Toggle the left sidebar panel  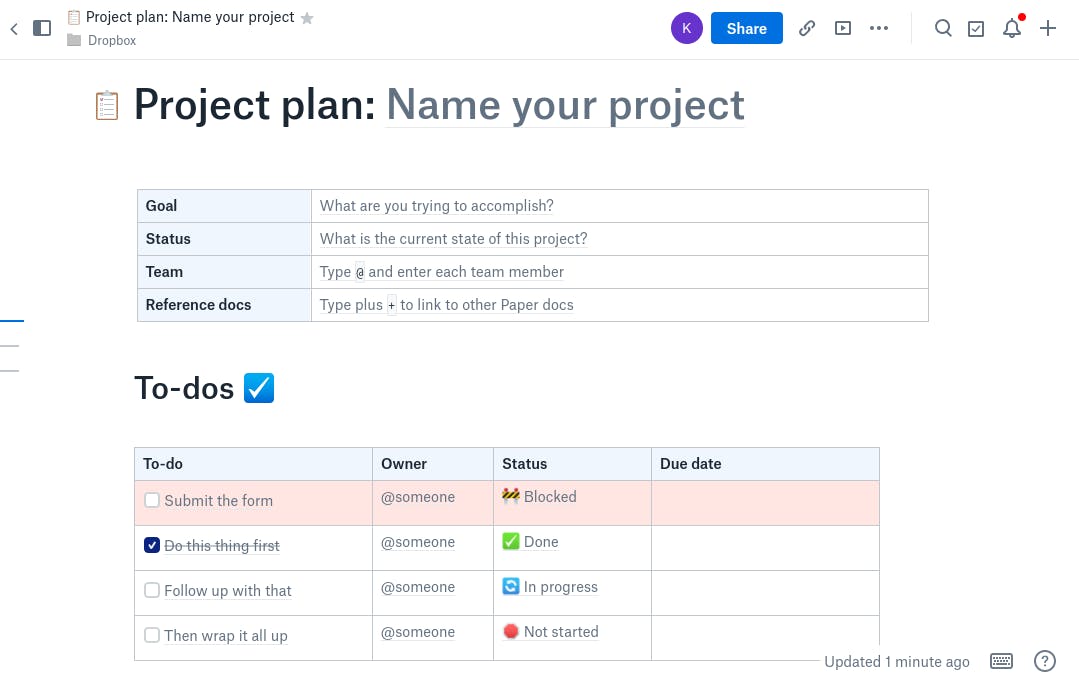[x=42, y=28]
